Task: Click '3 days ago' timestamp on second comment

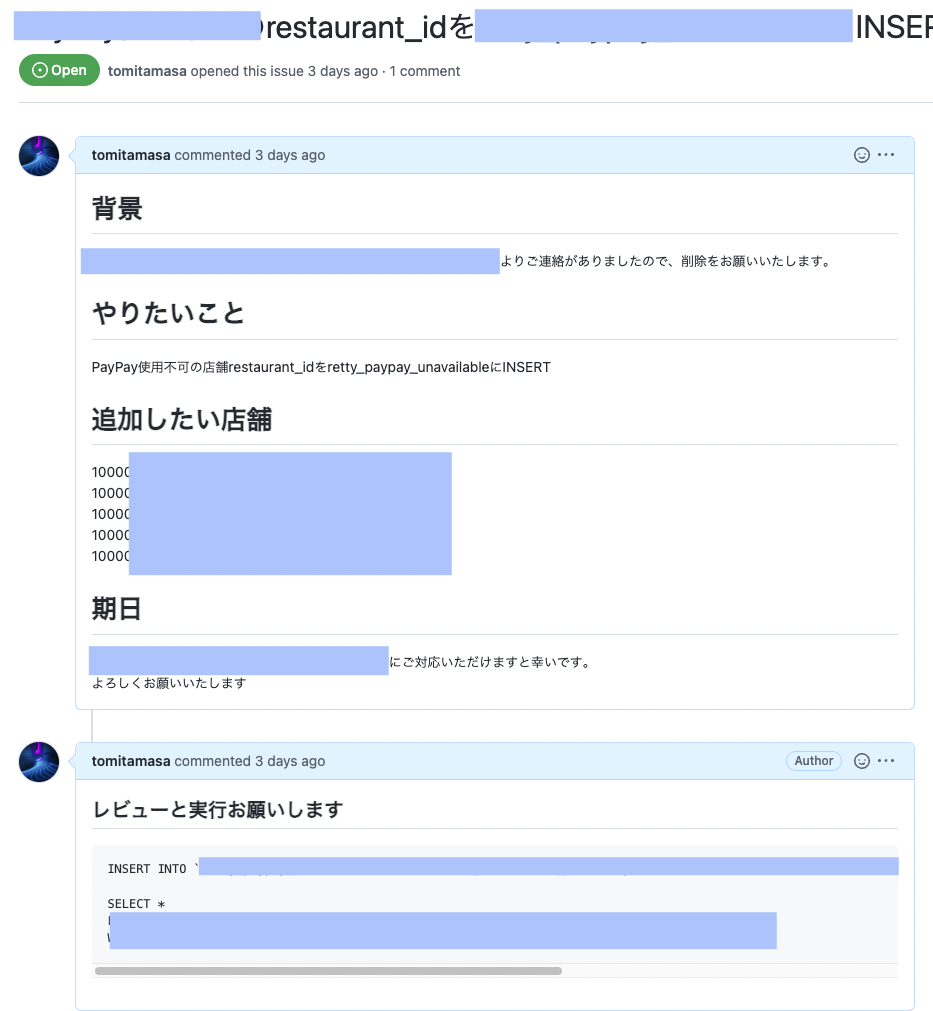Action: click(x=290, y=761)
